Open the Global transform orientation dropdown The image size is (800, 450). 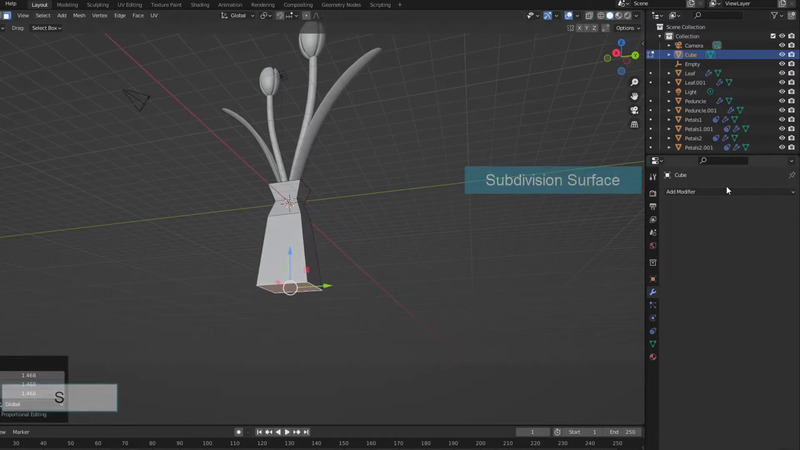pyautogui.click(x=237, y=15)
